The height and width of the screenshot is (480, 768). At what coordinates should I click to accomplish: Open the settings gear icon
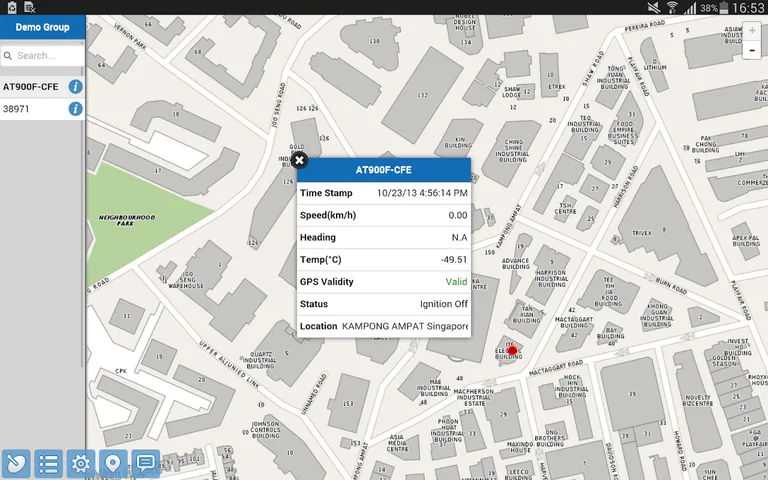81,463
